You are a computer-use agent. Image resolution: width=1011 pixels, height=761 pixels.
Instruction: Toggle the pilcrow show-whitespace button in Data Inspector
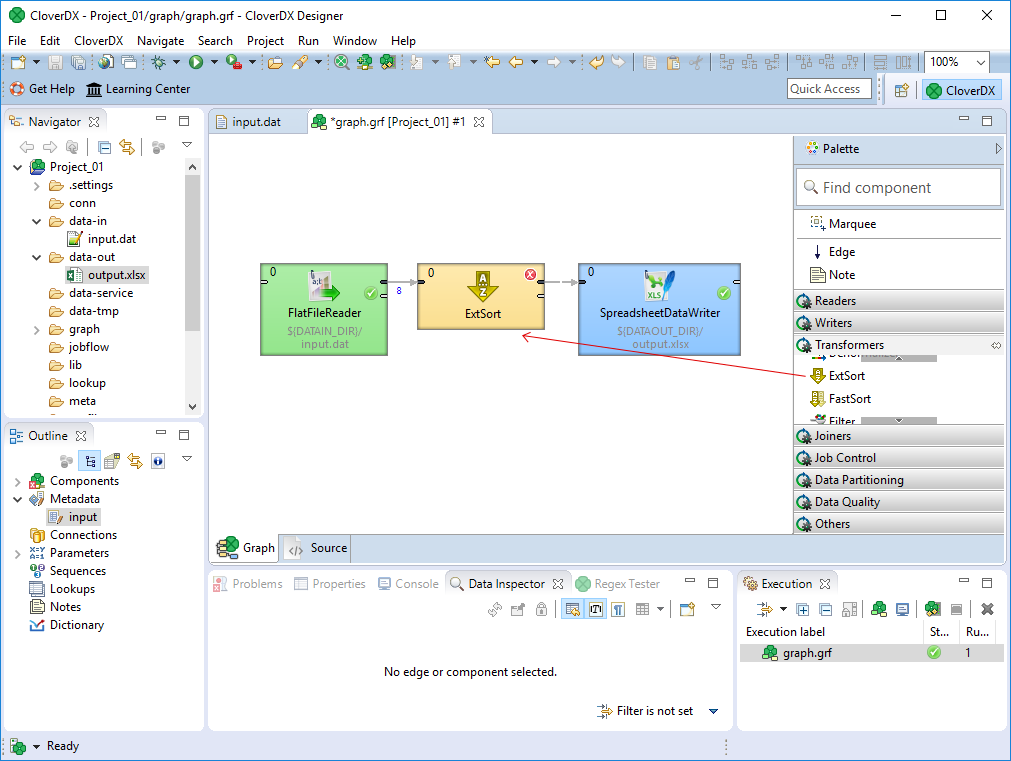click(618, 609)
